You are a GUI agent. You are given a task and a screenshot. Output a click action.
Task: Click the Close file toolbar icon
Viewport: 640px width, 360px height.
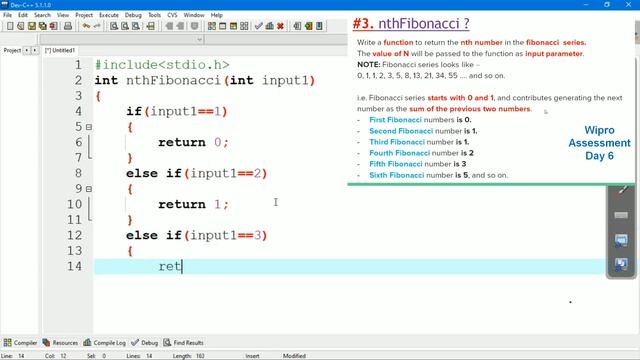(x=53, y=26)
